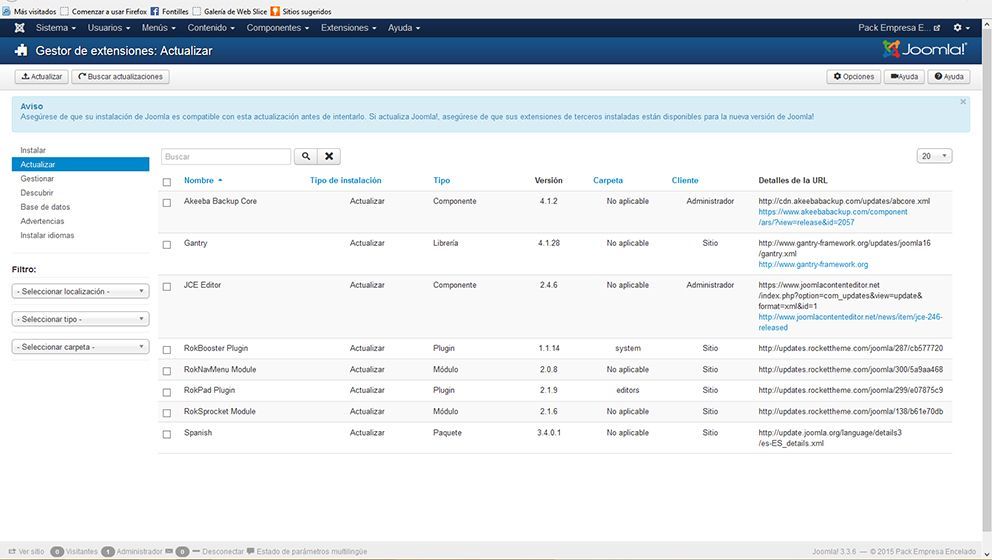Go to Descubrir in sidebar
This screenshot has height=560, width=992.
coord(37,192)
